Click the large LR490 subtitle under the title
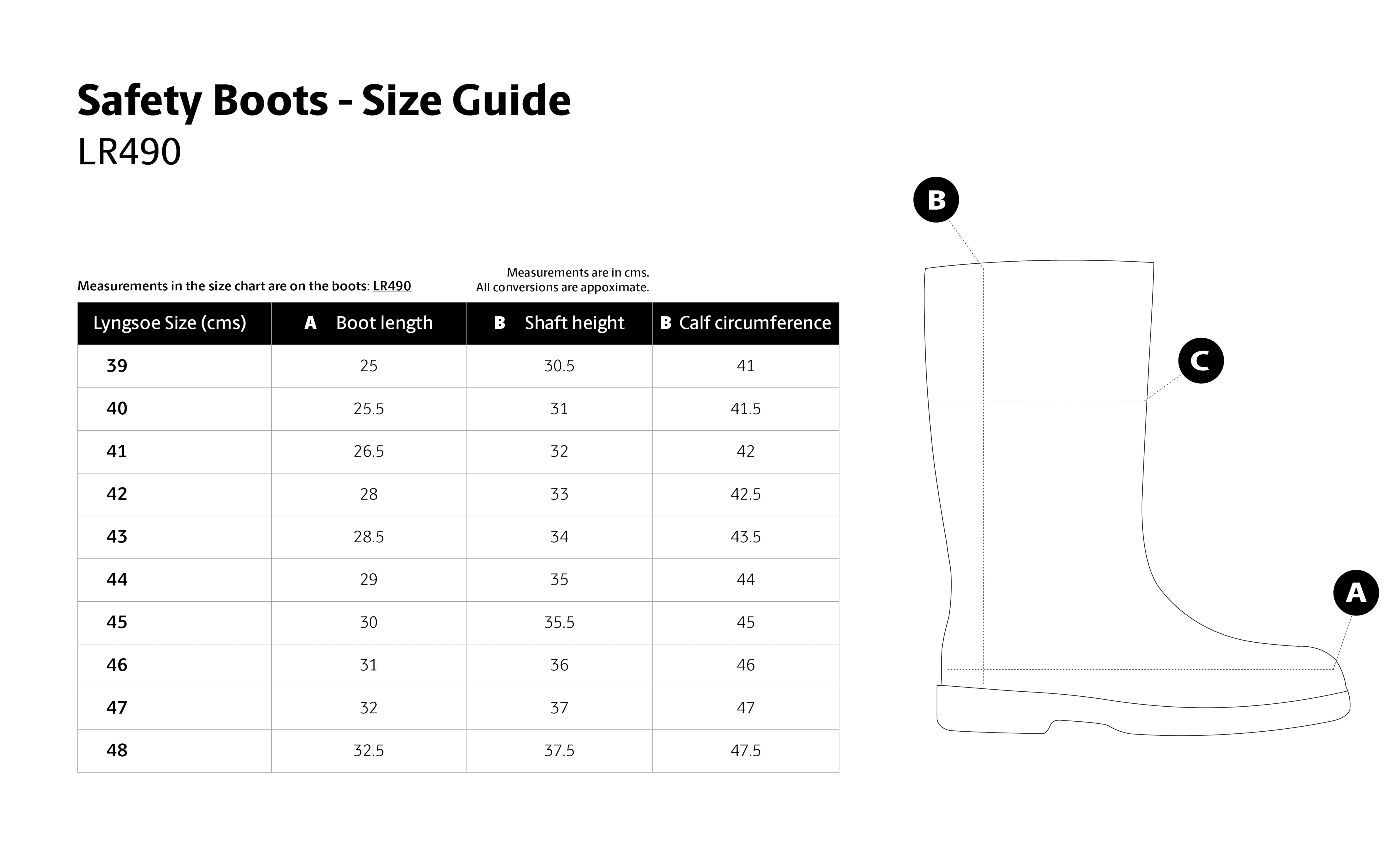 (x=129, y=152)
